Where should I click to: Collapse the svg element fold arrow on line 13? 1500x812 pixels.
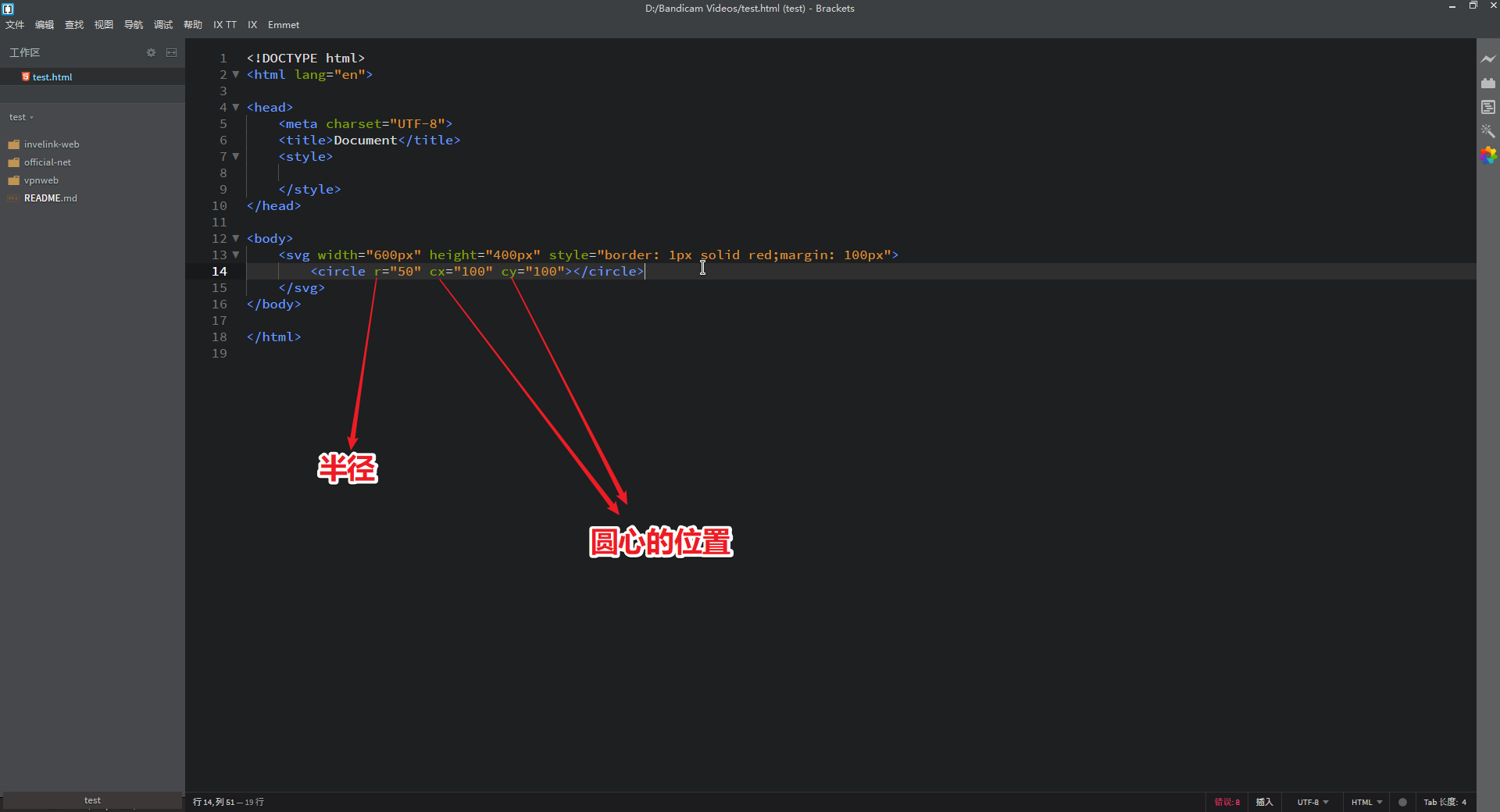(236, 255)
